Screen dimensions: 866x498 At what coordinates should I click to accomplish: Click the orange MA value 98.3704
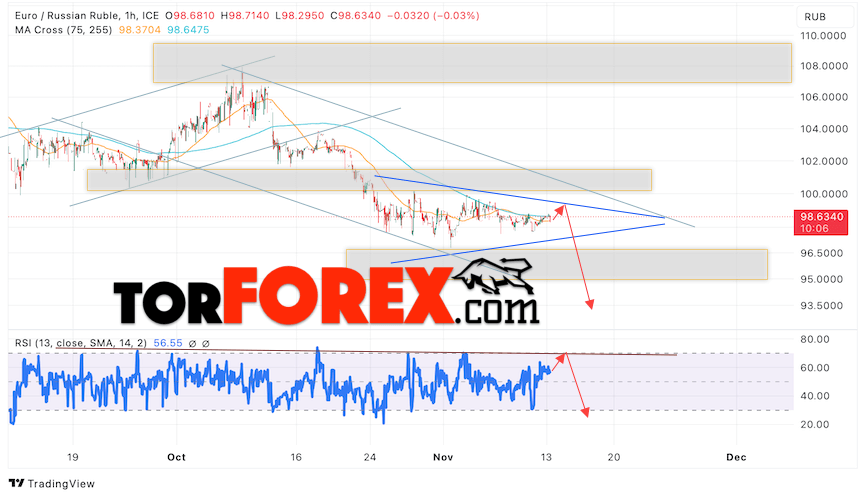pyautogui.click(x=140, y=30)
